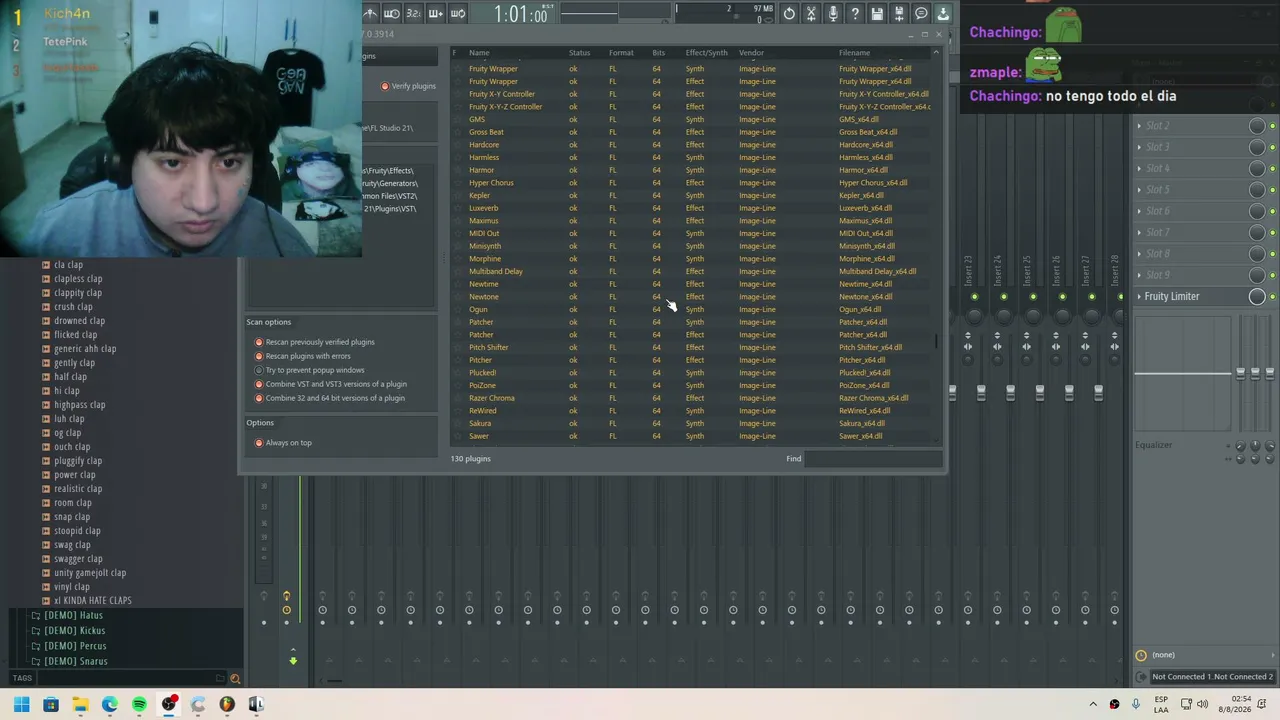Viewport: 1280px width, 720px height.
Task: Sort plugin list by Filename column
Action: click(x=854, y=53)
